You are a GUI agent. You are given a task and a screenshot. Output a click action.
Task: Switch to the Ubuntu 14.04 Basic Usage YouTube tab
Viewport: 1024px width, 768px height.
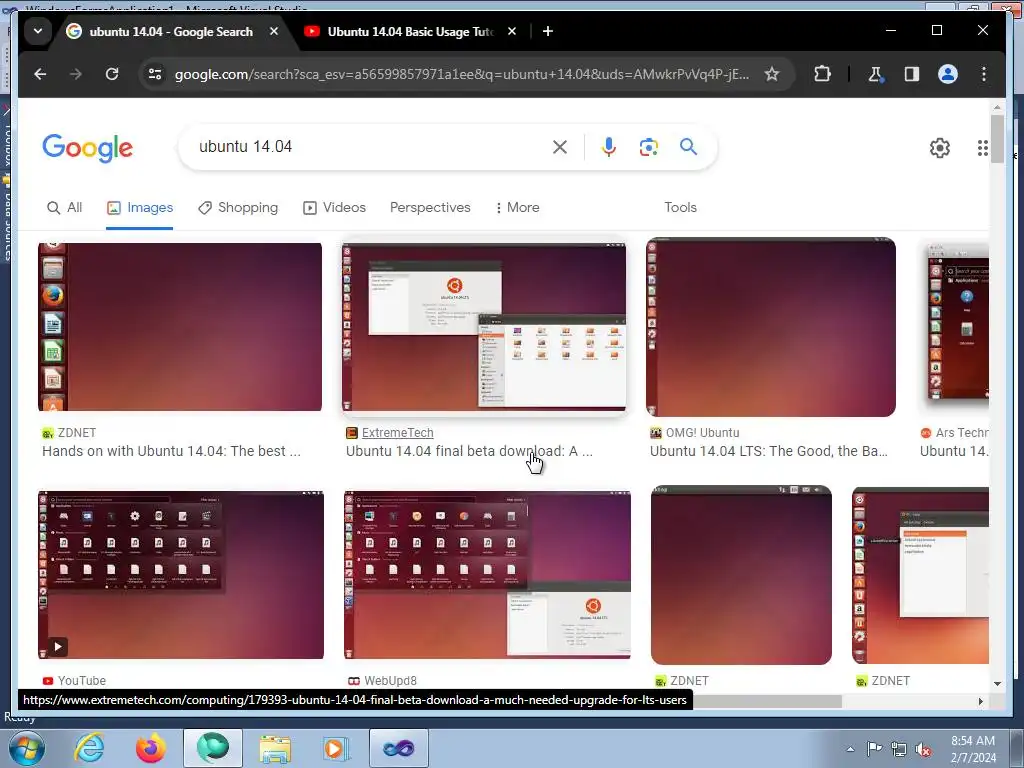pos(410,31)
